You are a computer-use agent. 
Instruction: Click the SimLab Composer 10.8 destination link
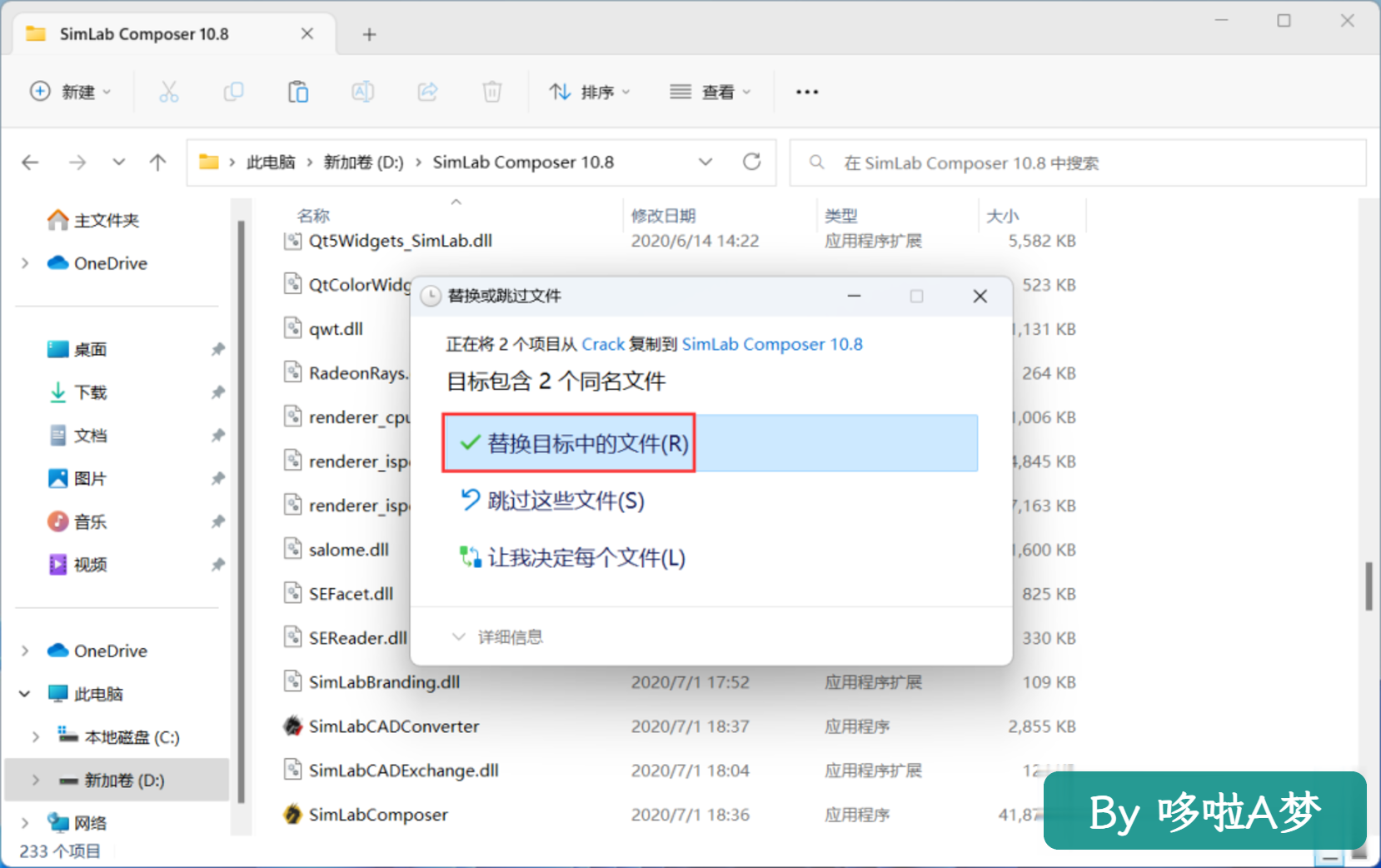pyautogui.click(x=772, y=344)
